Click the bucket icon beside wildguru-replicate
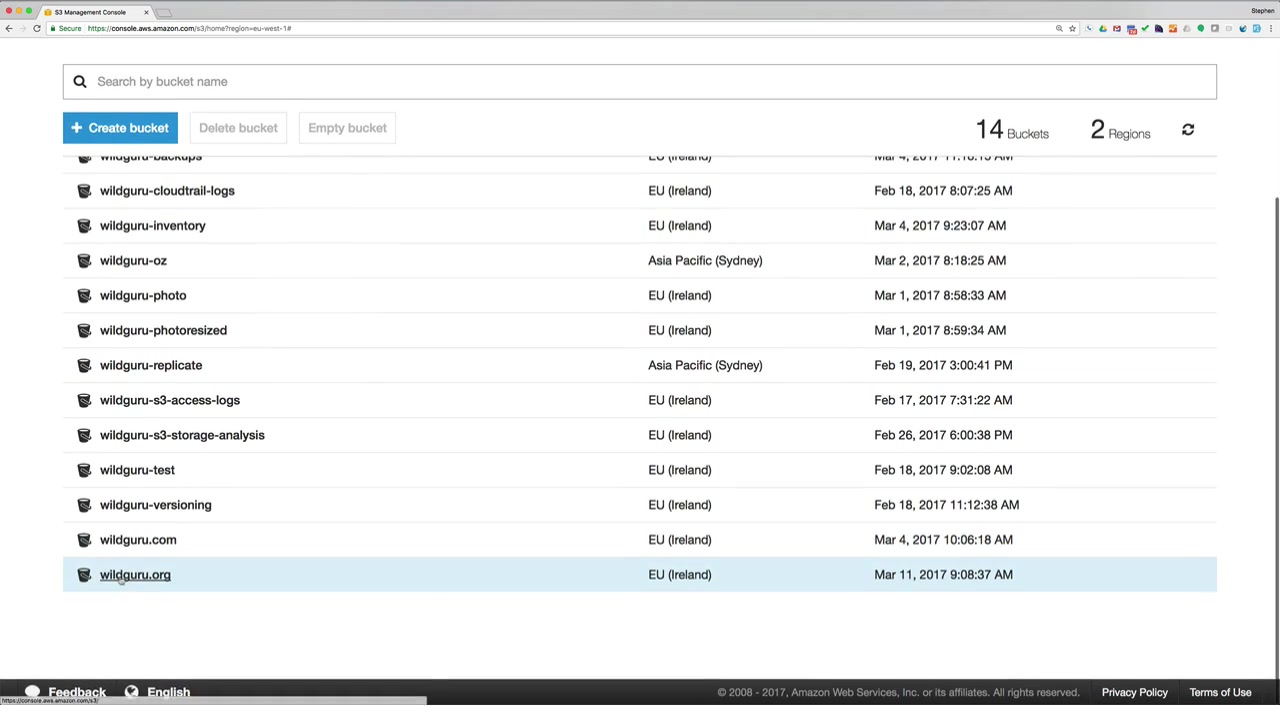This screenshot has width=1280, height=720. (x=84, y=366)
